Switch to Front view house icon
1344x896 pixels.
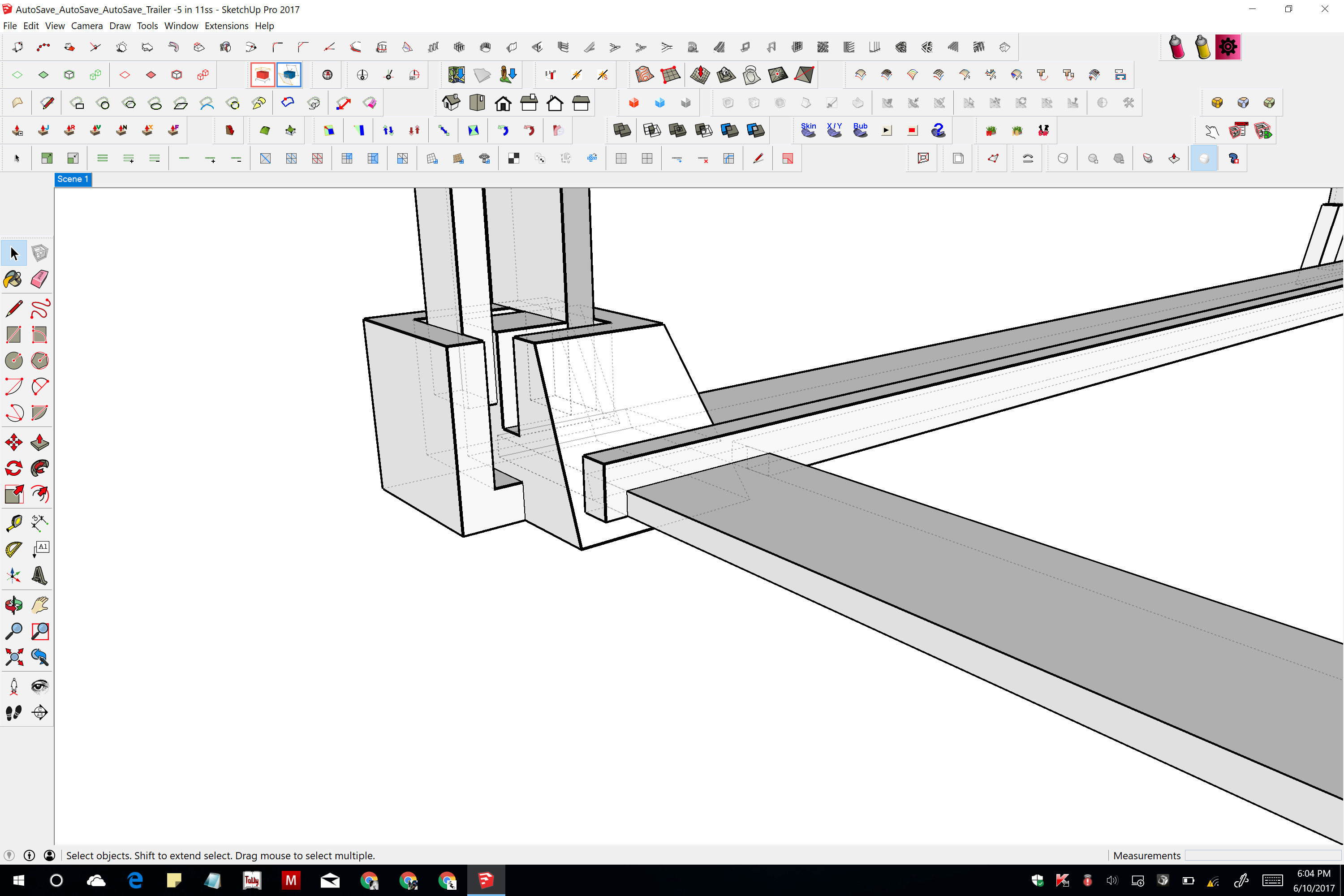click(503, 103)
